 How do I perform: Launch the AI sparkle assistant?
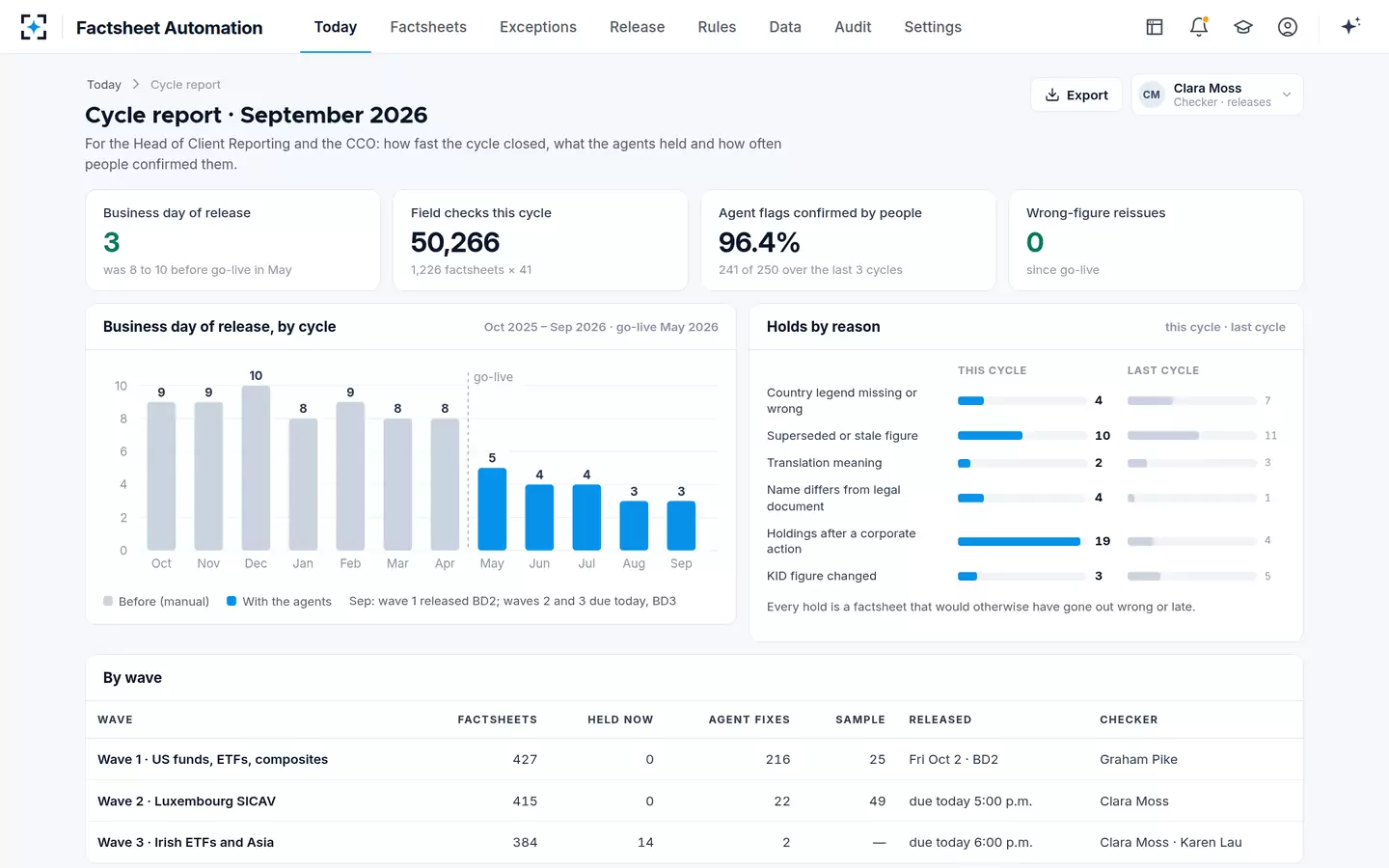[x=1350, y=26]
